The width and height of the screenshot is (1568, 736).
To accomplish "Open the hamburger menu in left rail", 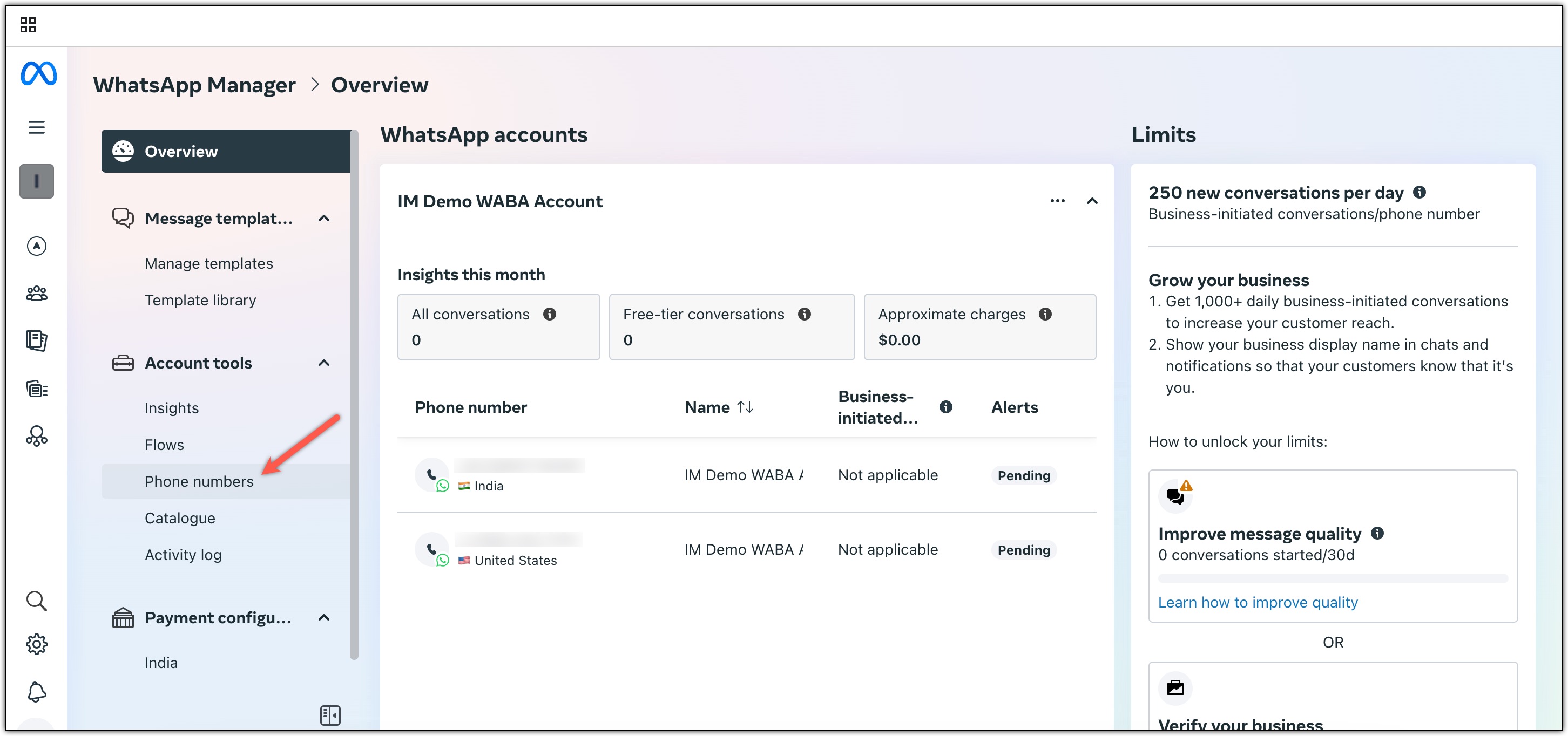I will click(x=37, y=127).
